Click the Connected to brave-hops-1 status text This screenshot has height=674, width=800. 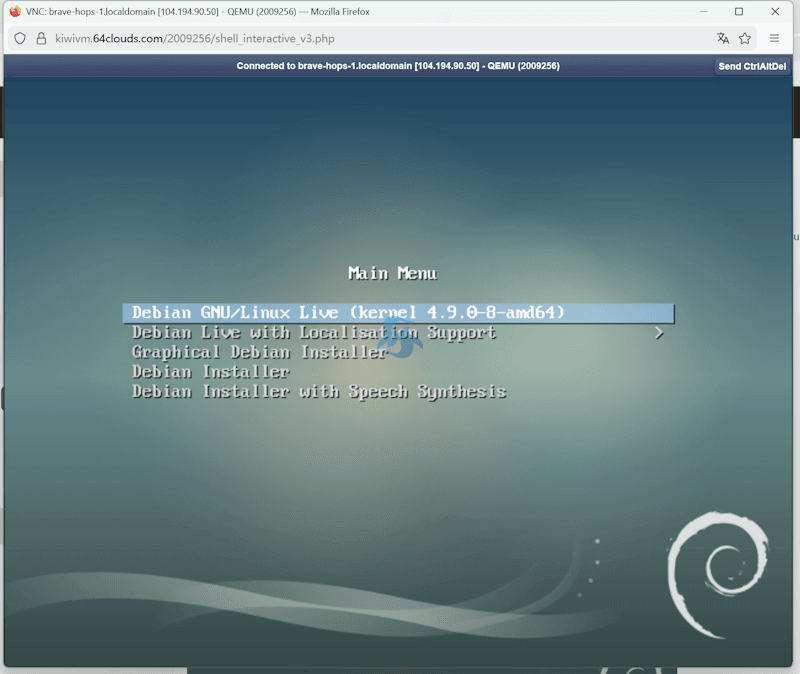(x=397, y=66)
